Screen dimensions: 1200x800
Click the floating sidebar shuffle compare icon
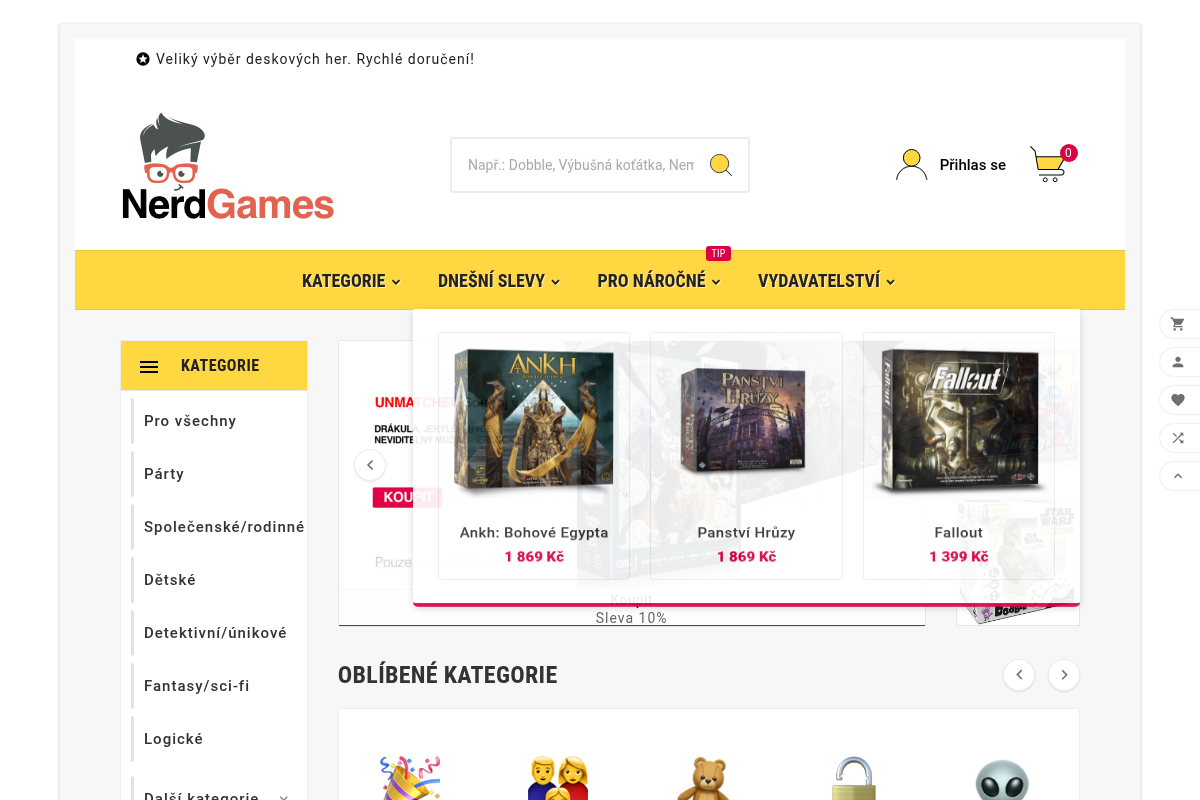pyautogui.click(x=1178, y=438)
